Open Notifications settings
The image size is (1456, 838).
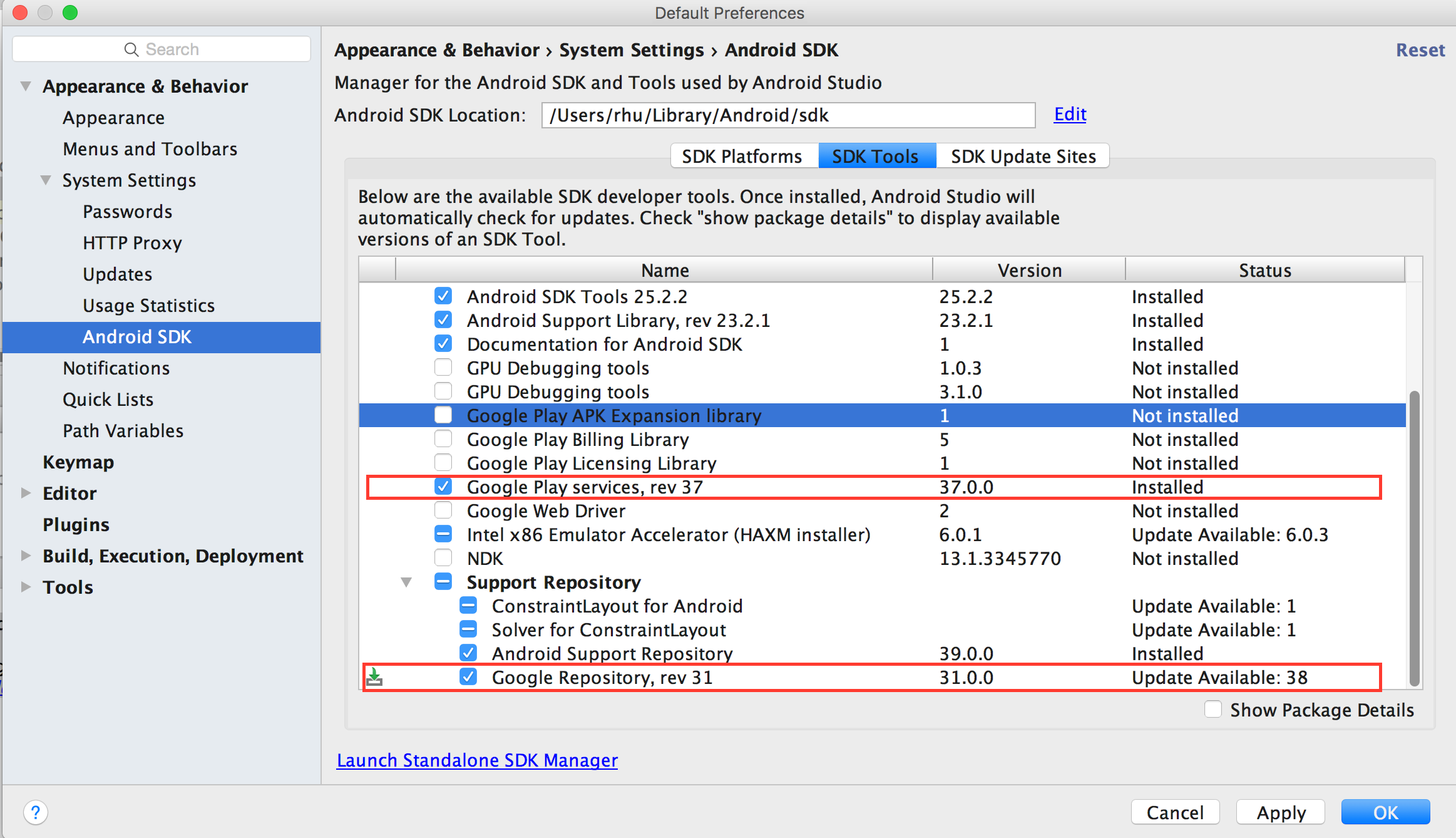[116, 368]
